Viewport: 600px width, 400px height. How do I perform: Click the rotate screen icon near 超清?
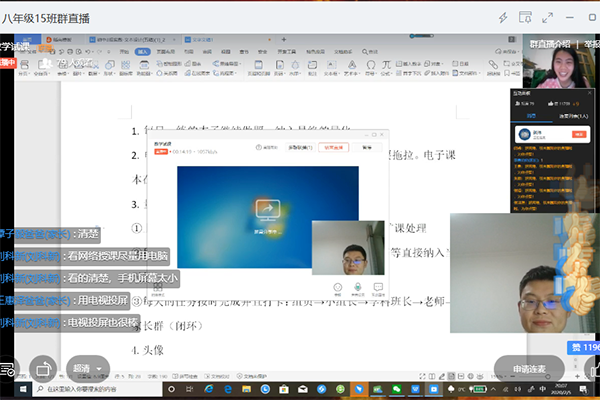point(43,369)
